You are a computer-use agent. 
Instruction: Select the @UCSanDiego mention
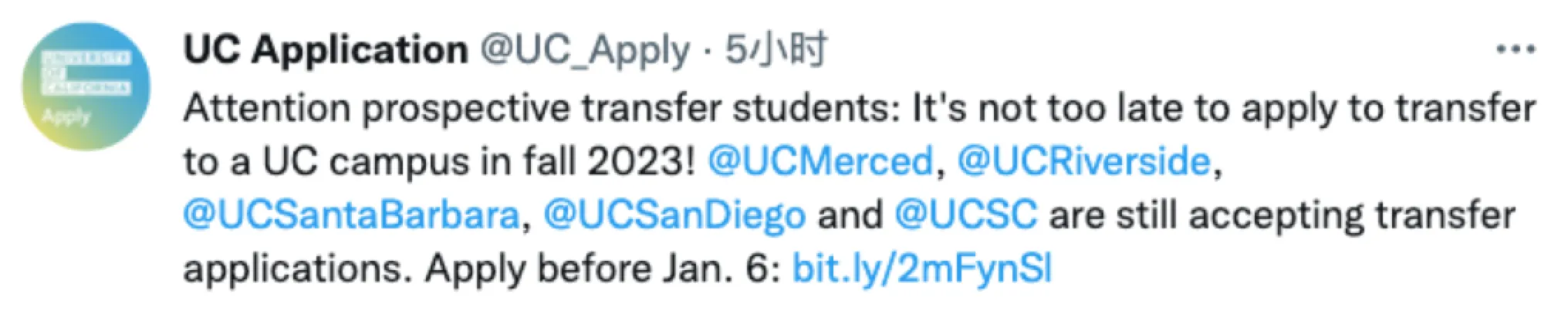pyautogui.click(x=674, y=215)
